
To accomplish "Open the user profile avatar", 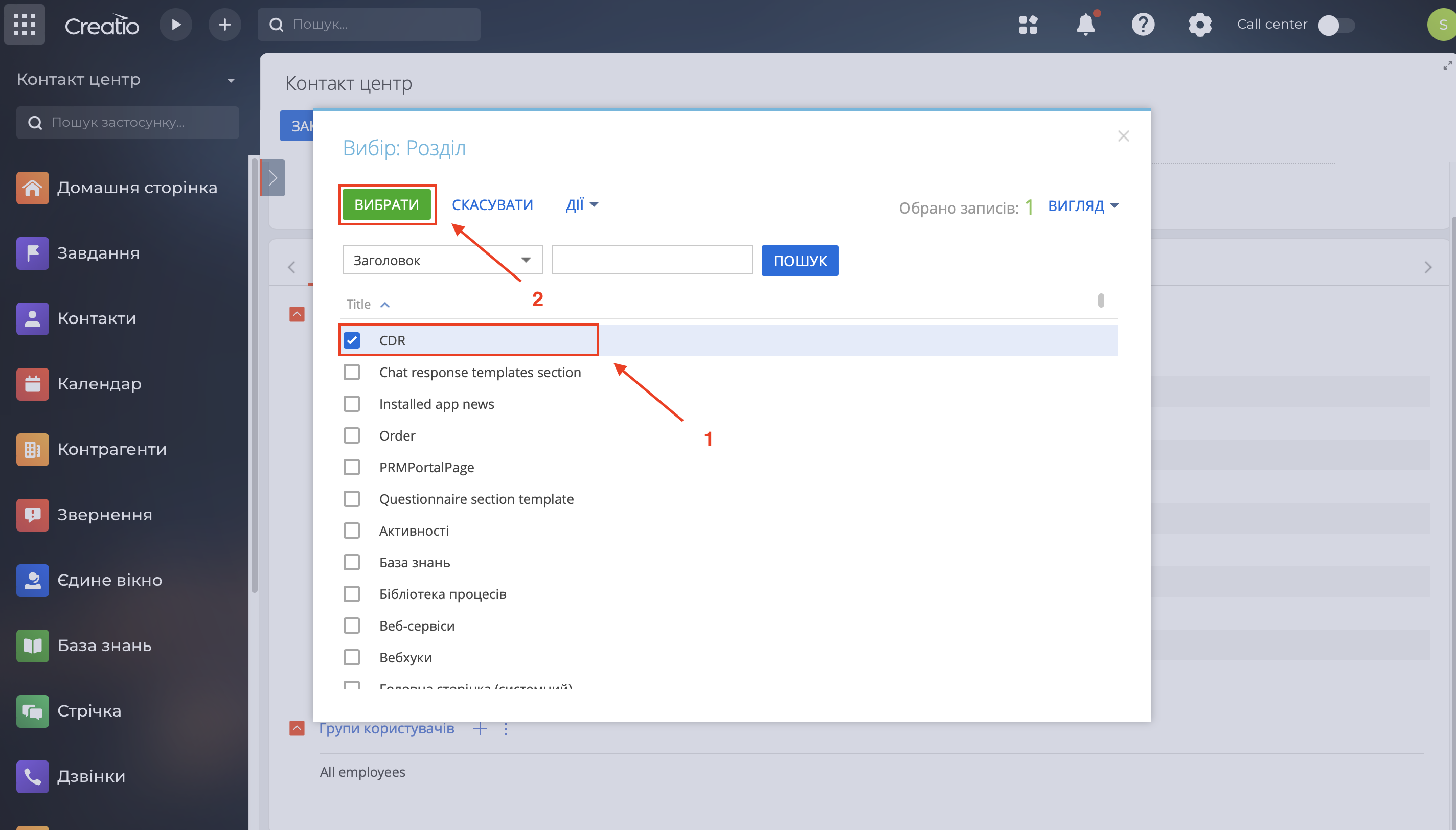I will pos(1442,25).
